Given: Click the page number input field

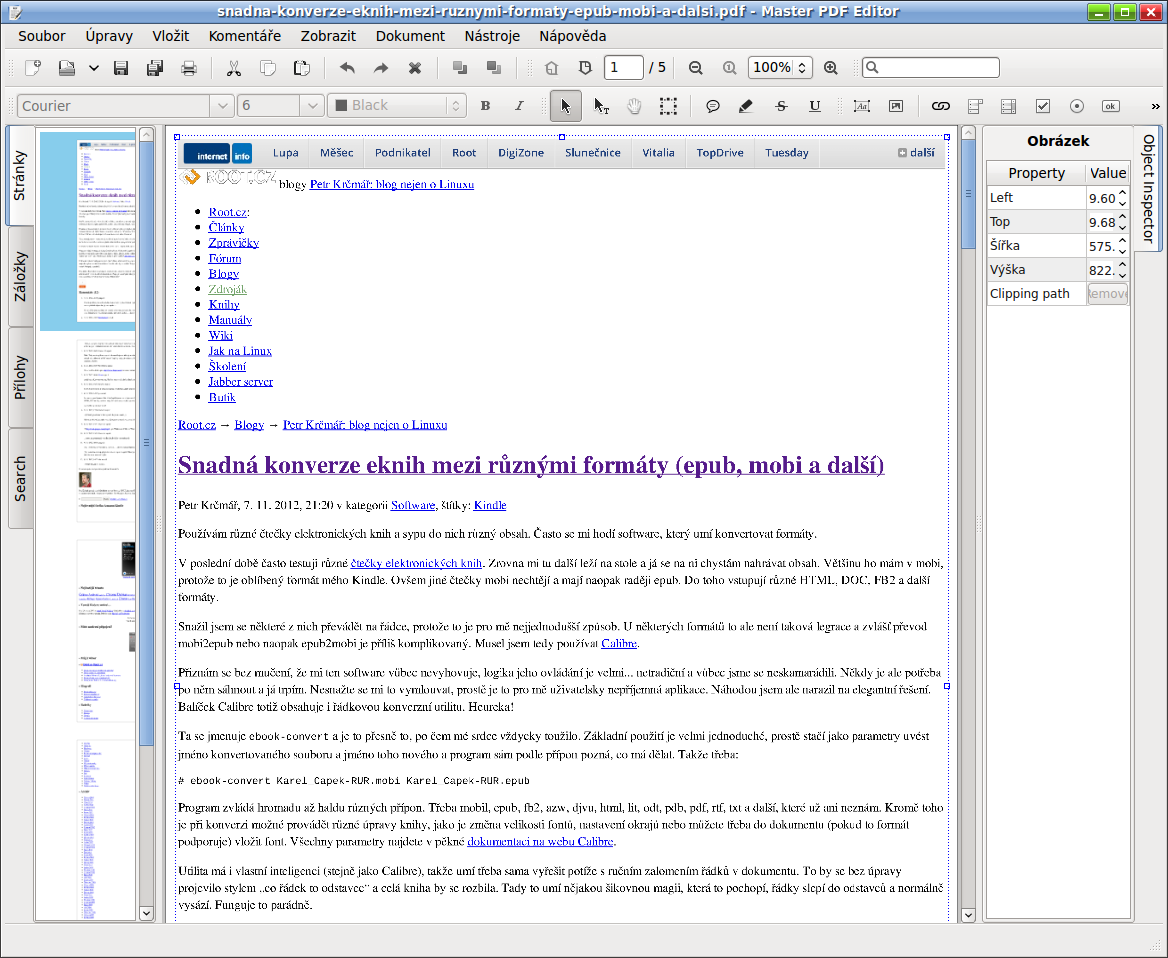Looking at the screenshot, I should pyautogui.click(x=623, y=68).
